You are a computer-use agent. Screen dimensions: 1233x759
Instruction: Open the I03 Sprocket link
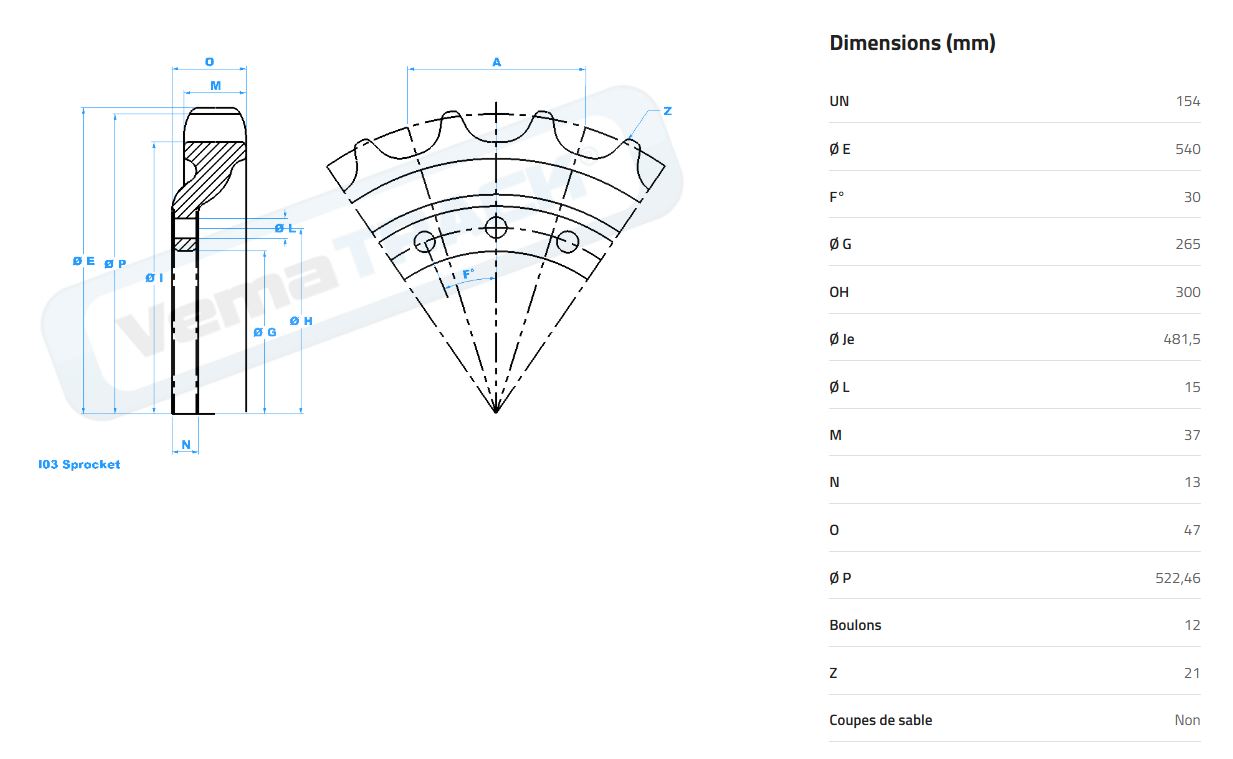(x=79, y=464)
